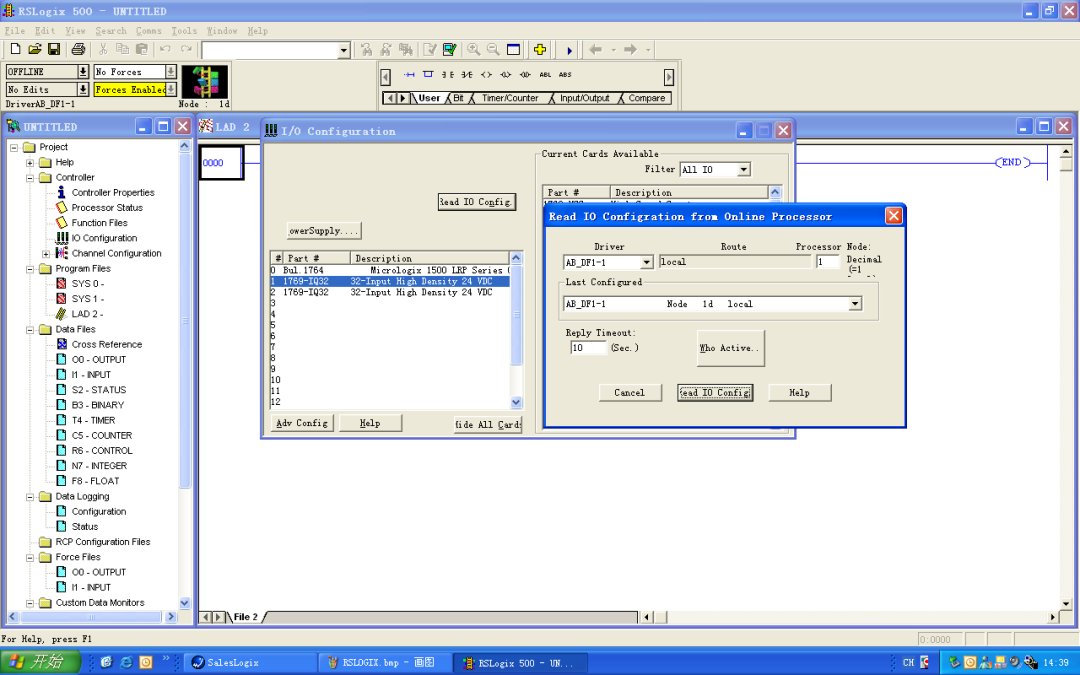The width and height of the screenshot is (1080, 675).
Task: Click the Save toolbar icon
Action: (x=53, y=49)
